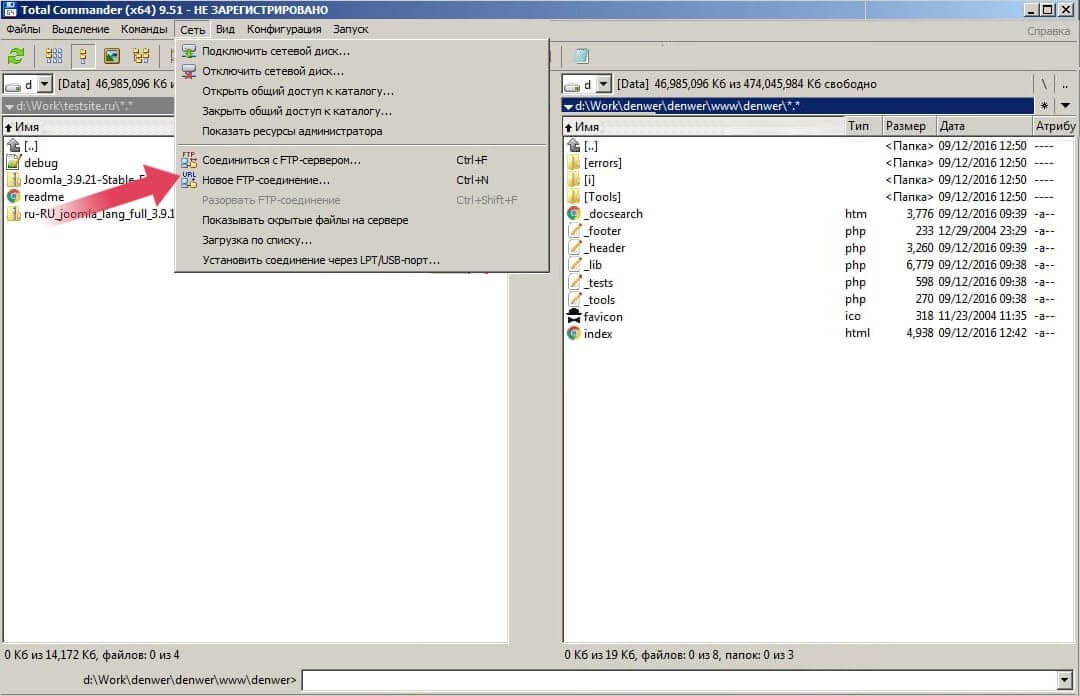Toggle the full details view toolbar button
Screen dimensions: 1080x696
pos(83,56)
